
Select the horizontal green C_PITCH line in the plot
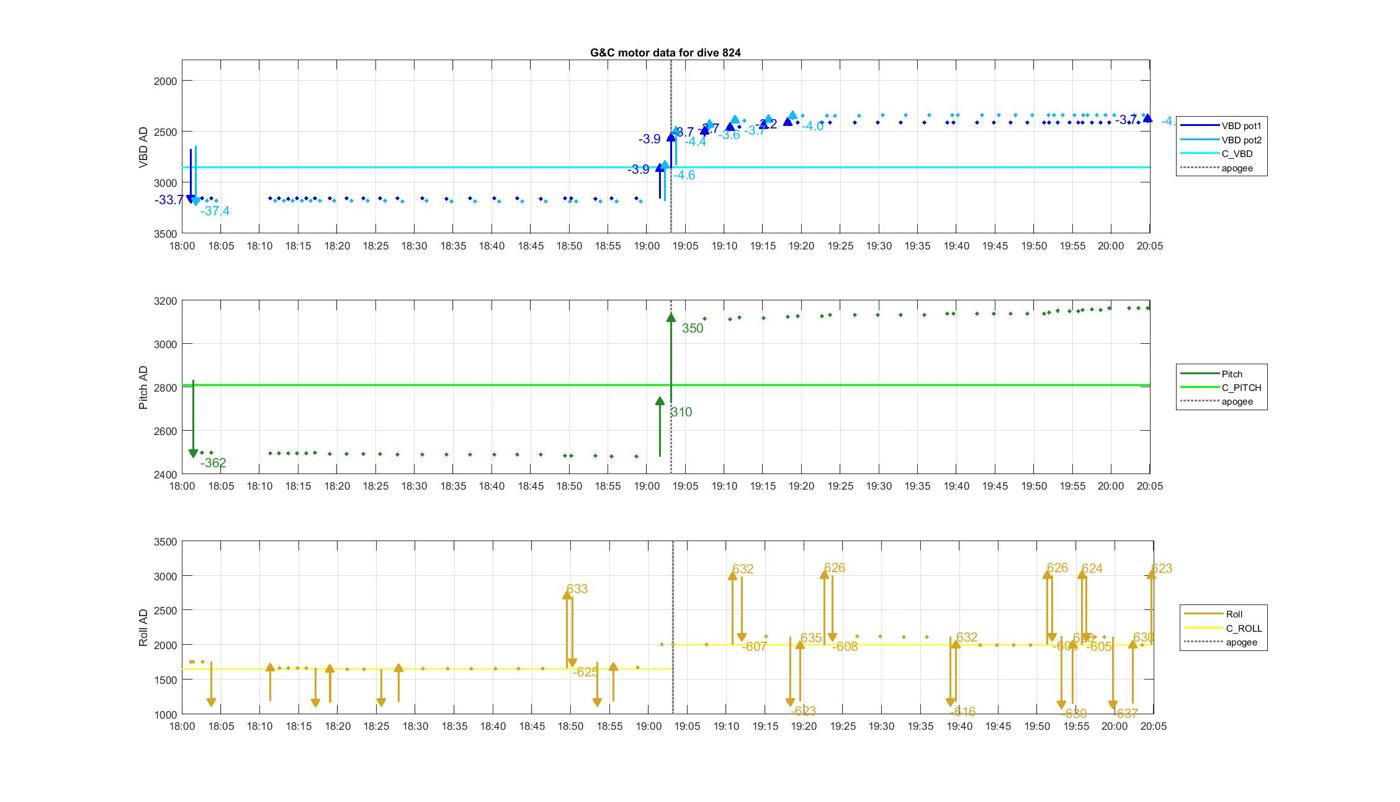point(666,385)
